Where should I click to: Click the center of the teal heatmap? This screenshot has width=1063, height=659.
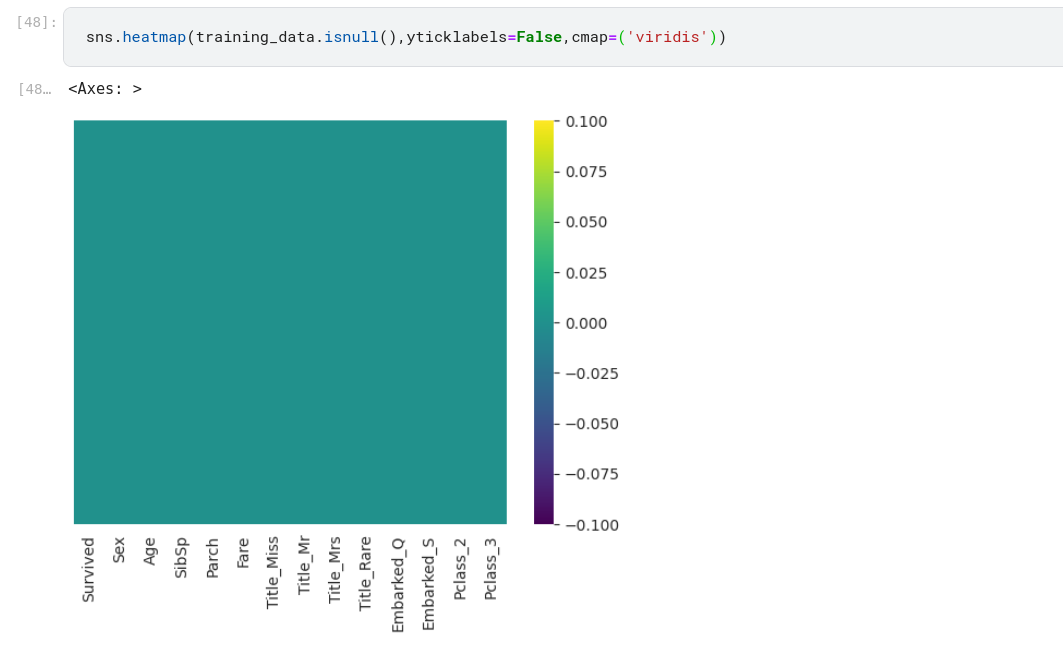click(x=290, y=322)
